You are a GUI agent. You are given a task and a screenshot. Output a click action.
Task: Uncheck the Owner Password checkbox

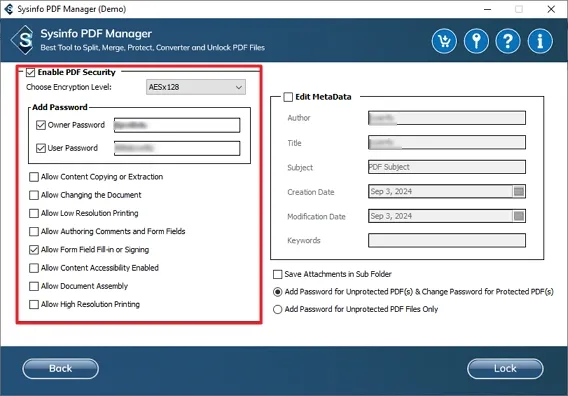(41, 125)
